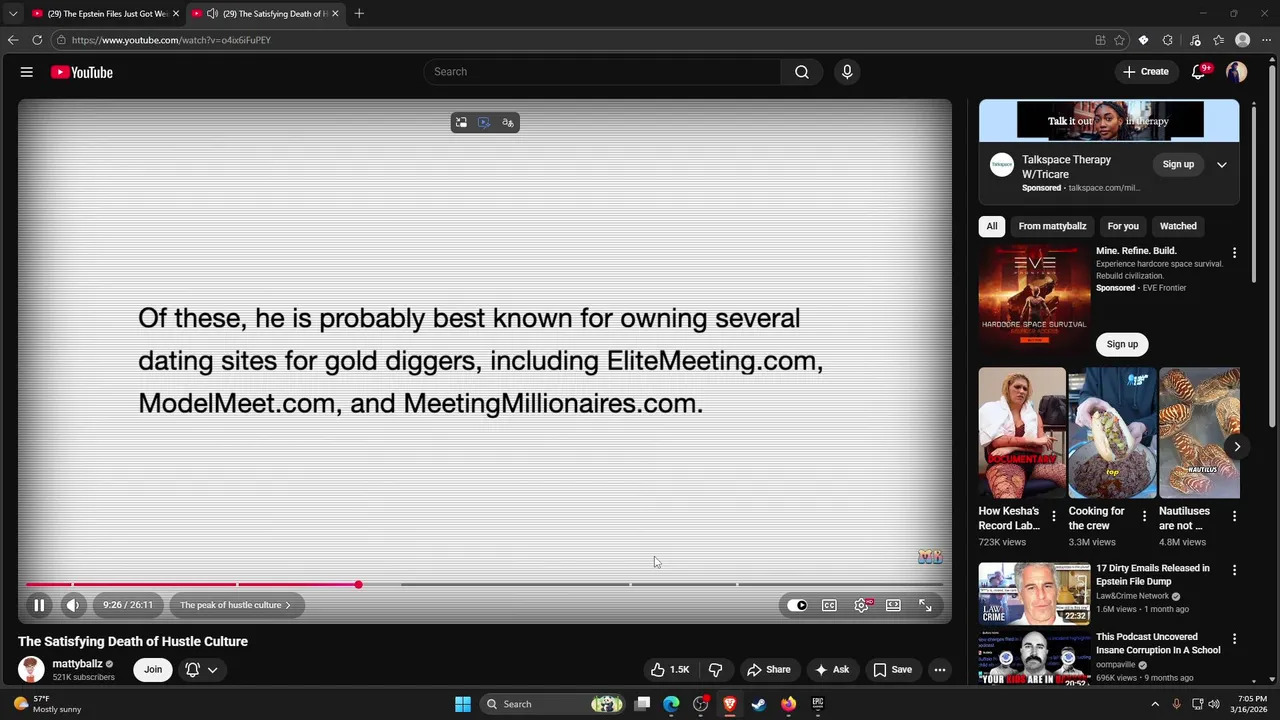Open options for 'How Kesha's Record Lab' short
The height and width of the screenshot is (720, 1280).
click(x=1053, y=517)
